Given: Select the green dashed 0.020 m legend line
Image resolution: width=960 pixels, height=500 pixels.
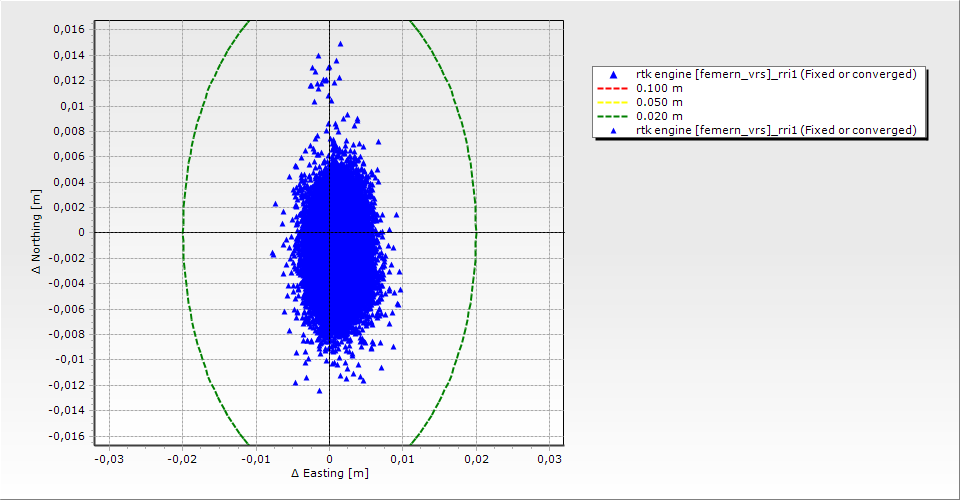Looking at the screenshot, I should 612,116.
